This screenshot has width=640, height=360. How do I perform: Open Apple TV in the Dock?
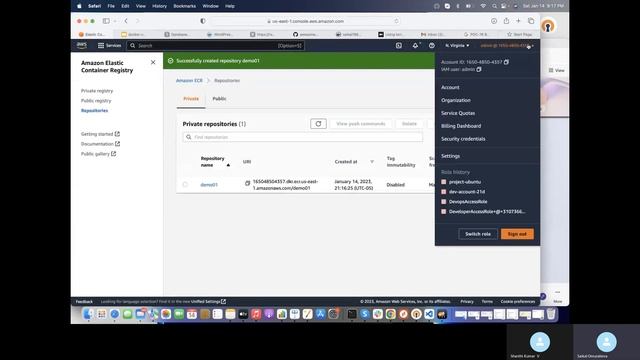coord(243,314)
